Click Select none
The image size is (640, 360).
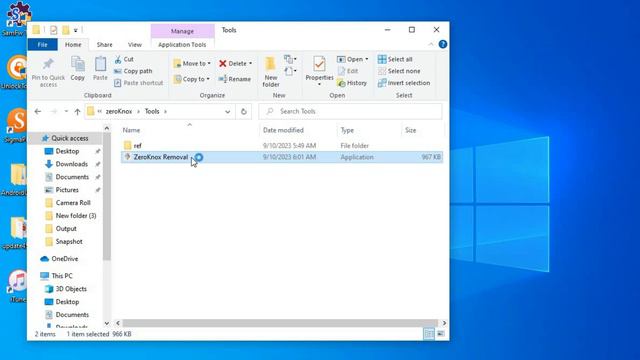[x=399, y=71]
